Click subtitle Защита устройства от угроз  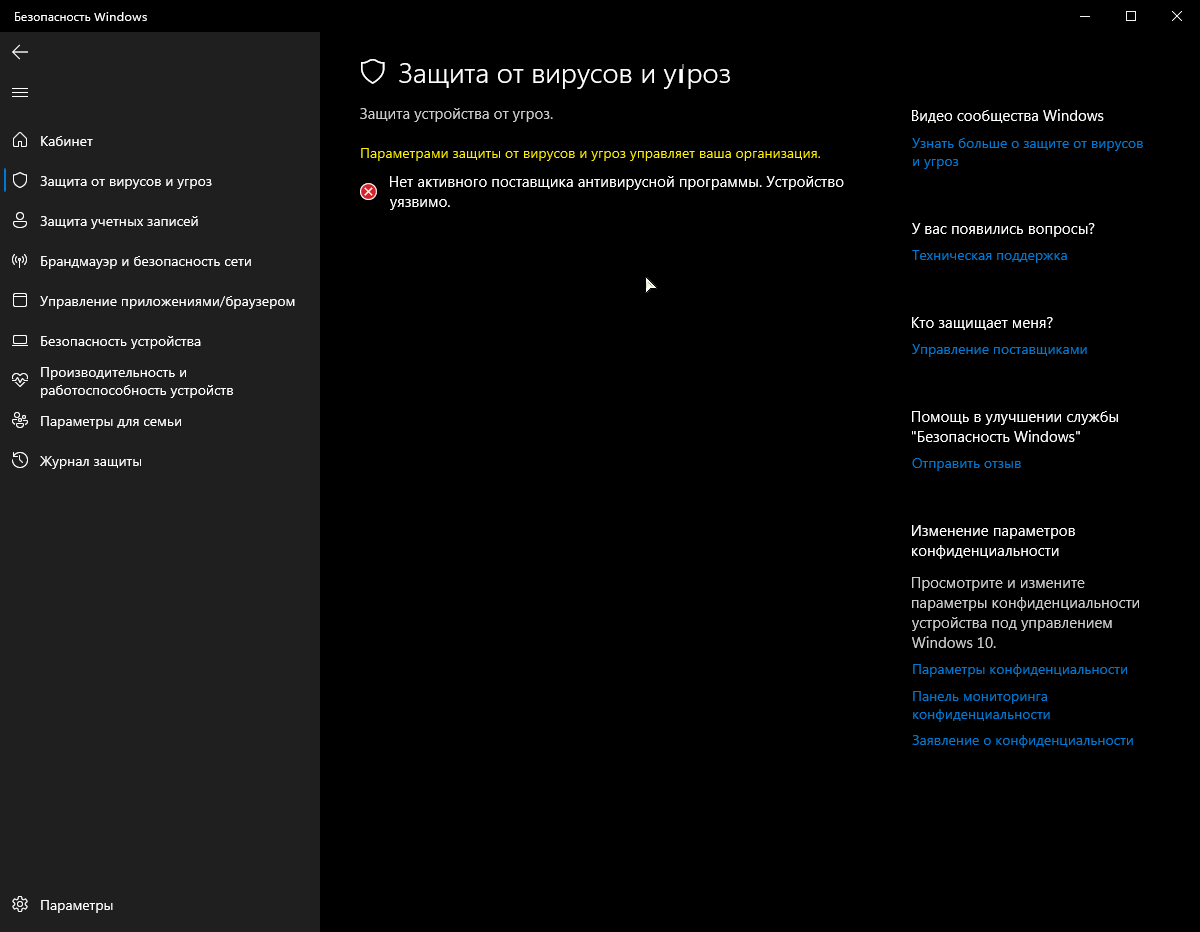[x=456, y=114]
